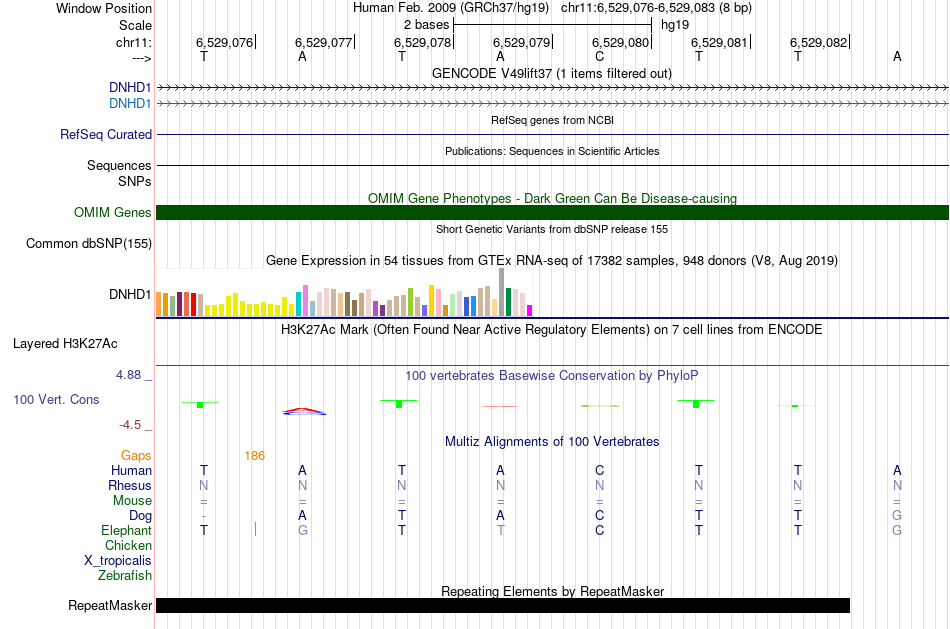Click 'Short Genetic Variants from dbSNP release 155'
950x629 pixels.
(552, 229)
